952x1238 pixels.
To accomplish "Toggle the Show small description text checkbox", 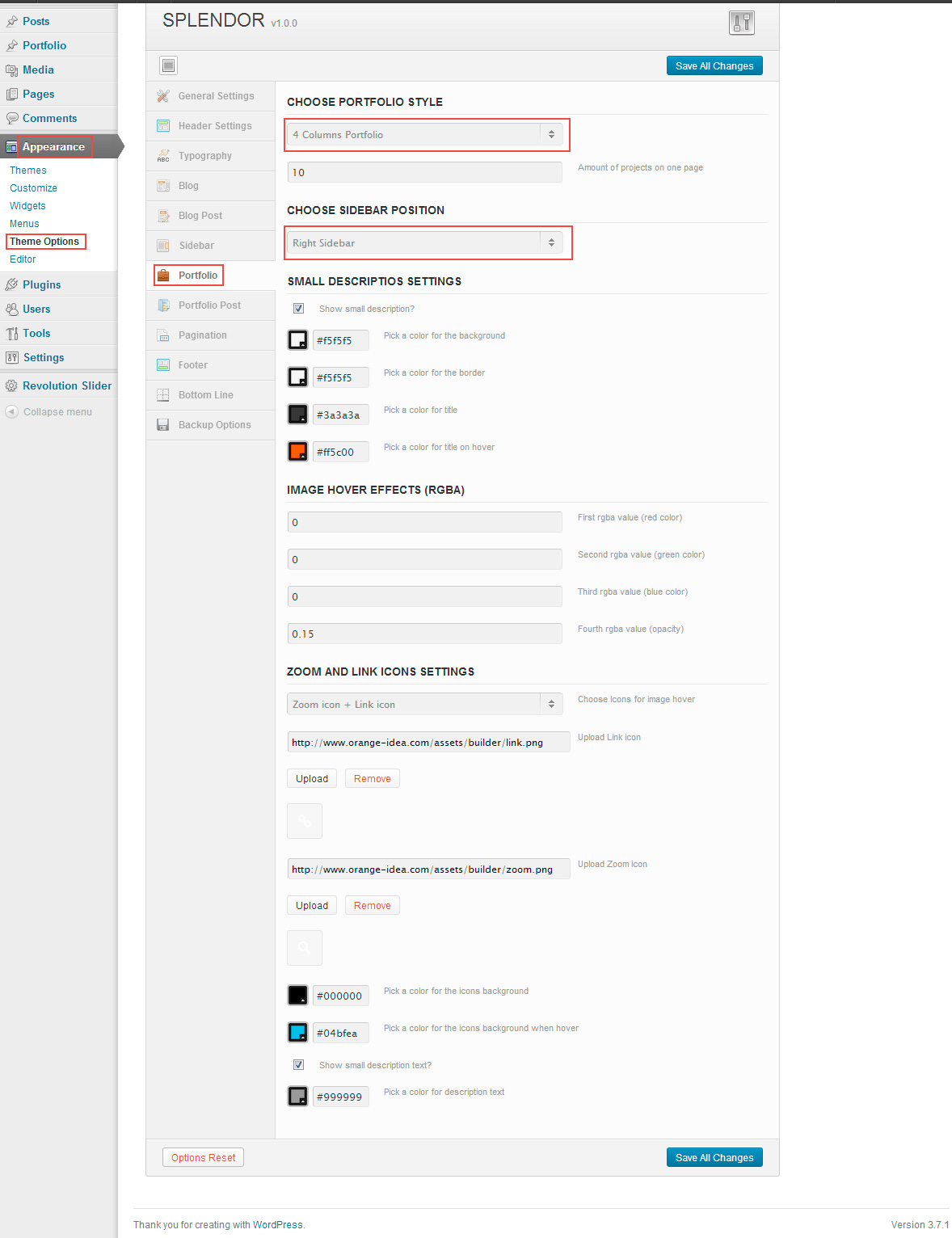I will (298, 1065).
